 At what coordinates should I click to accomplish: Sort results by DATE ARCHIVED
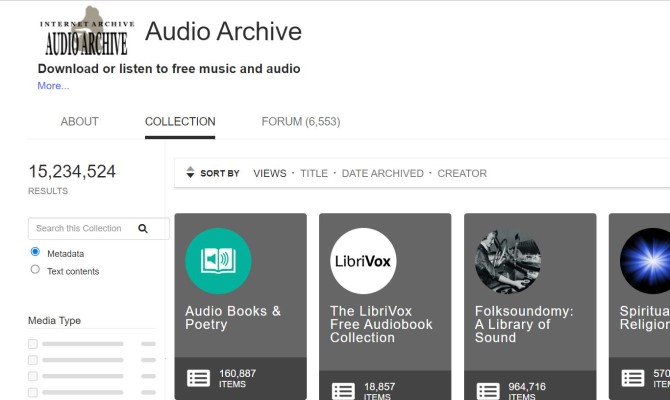(382, 174)
